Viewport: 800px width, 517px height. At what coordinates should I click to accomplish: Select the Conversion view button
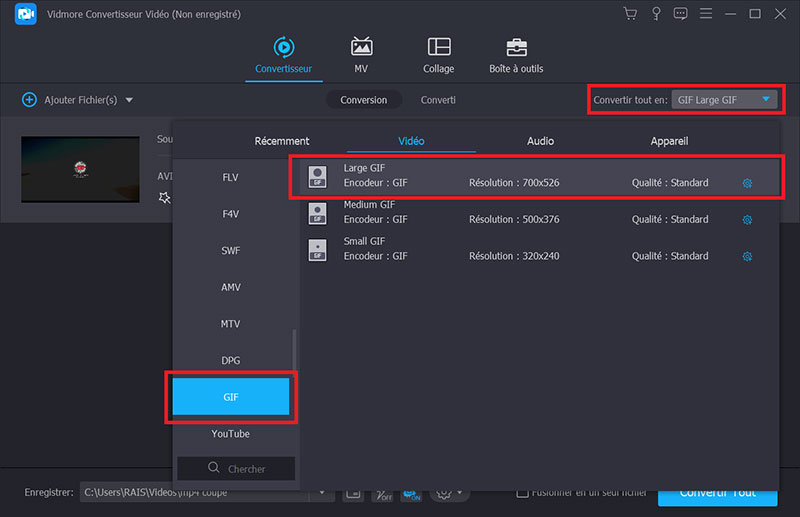(x=364, y=100)
